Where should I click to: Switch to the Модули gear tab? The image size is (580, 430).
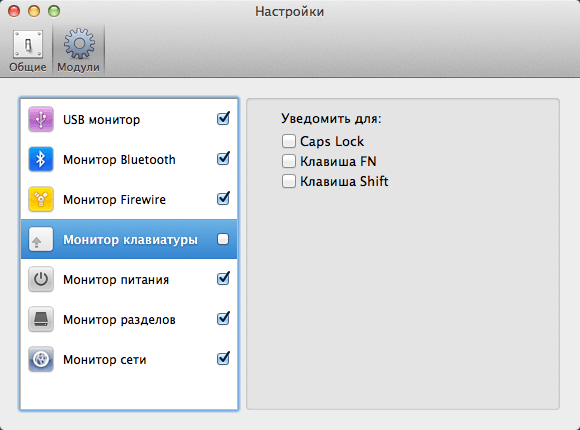[78, 50]
